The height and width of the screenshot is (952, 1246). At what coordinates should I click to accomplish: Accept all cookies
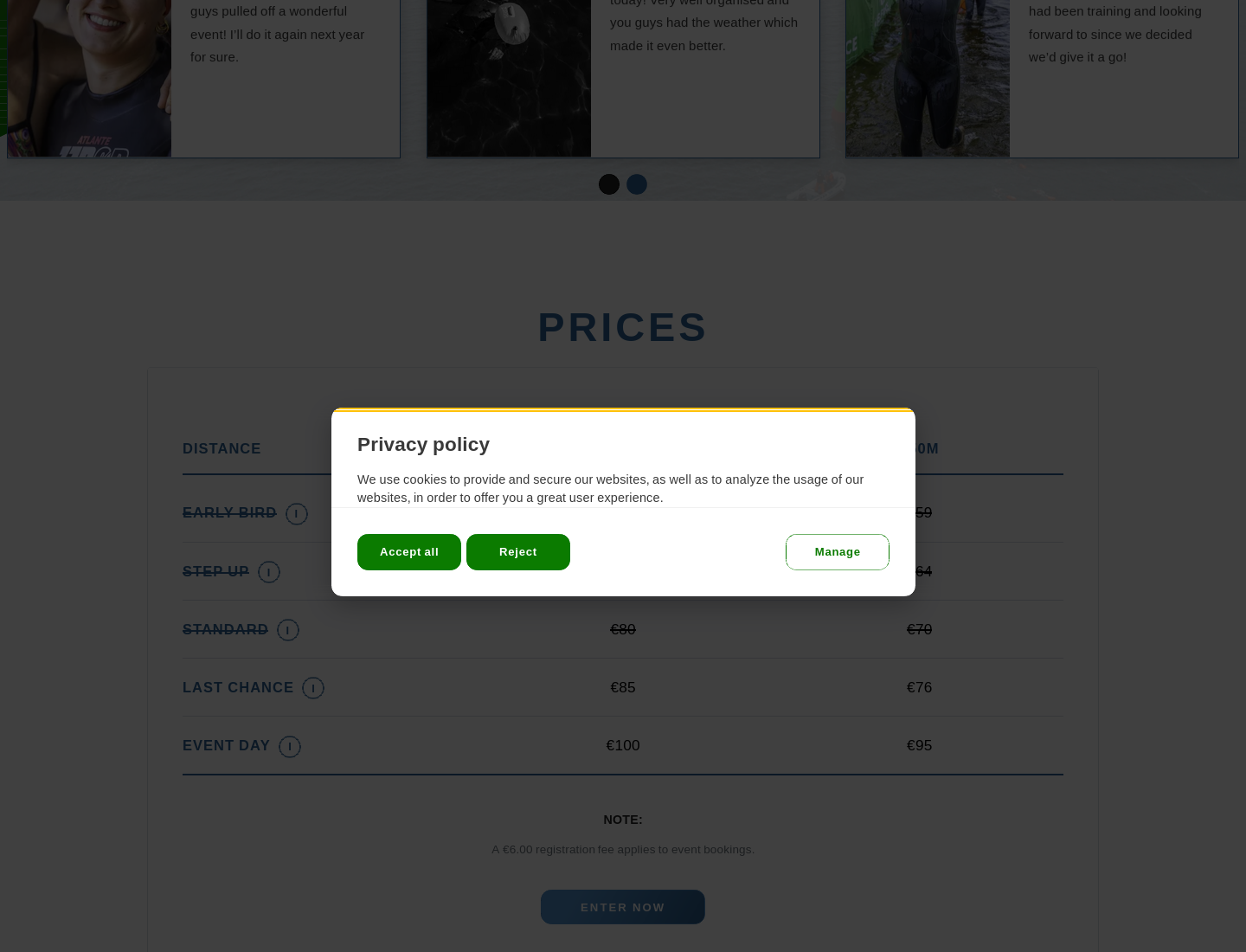click(x=409, y=552)
